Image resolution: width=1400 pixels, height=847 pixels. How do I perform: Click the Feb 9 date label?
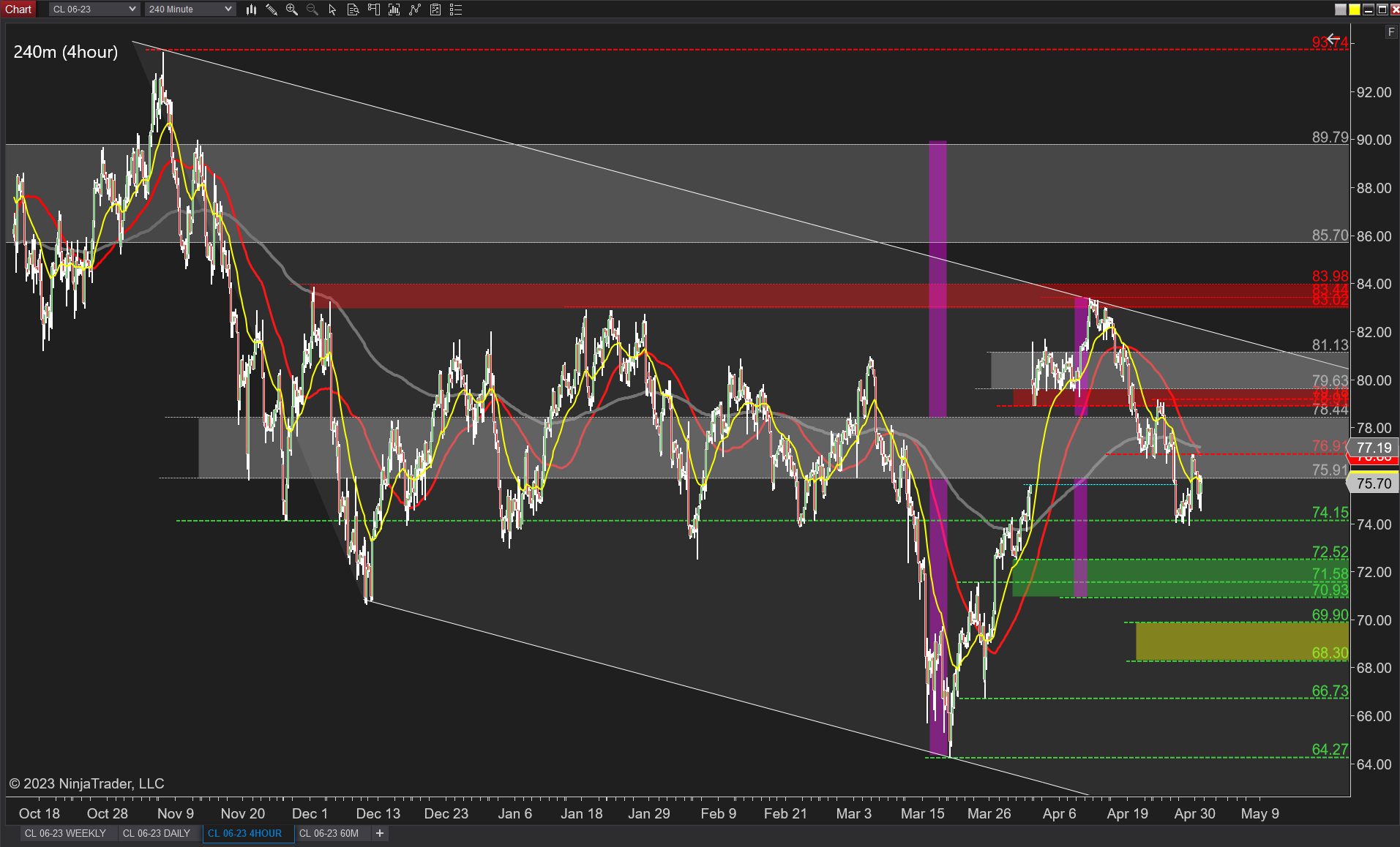[719, 813]
